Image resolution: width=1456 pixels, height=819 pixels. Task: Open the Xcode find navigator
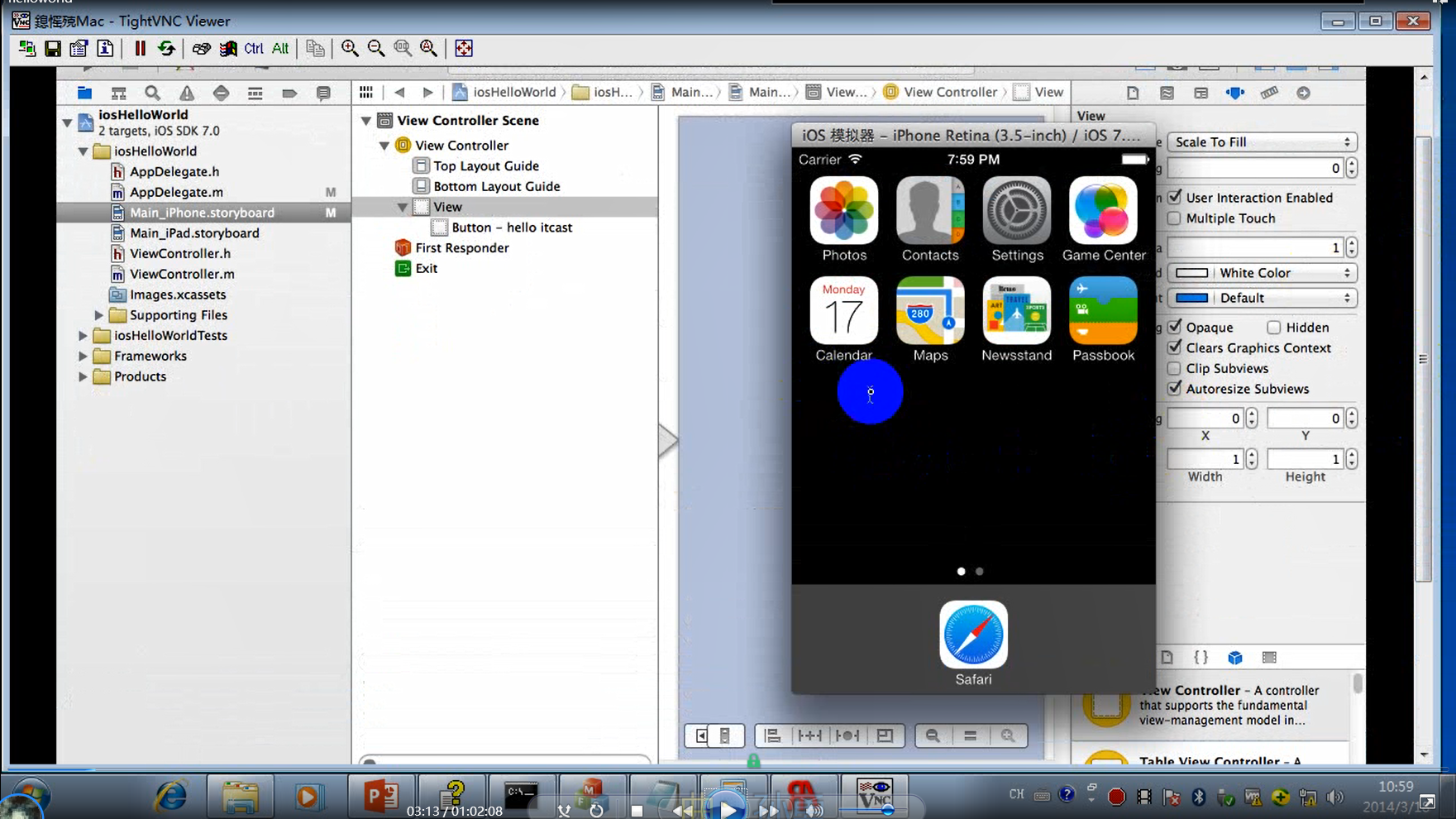[152, 93]
